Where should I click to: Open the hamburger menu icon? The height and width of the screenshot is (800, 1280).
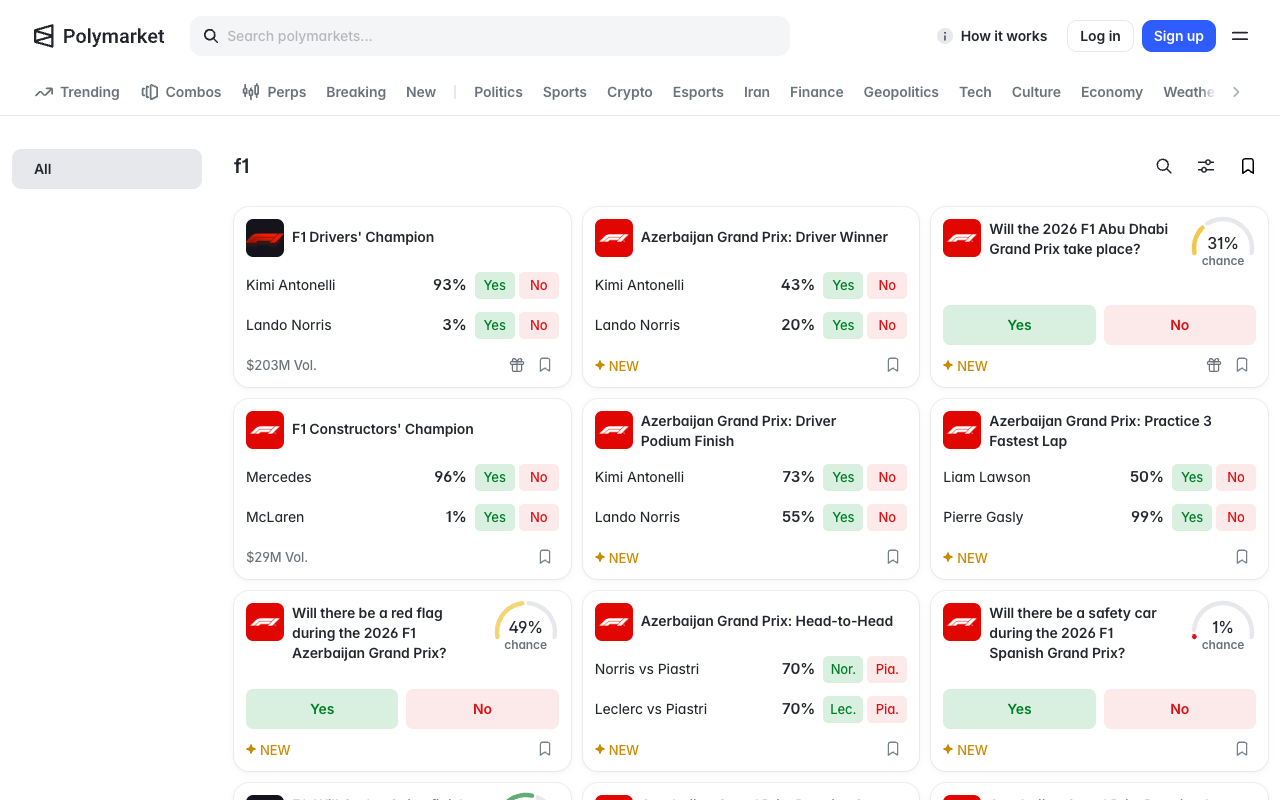(1240, 36)
